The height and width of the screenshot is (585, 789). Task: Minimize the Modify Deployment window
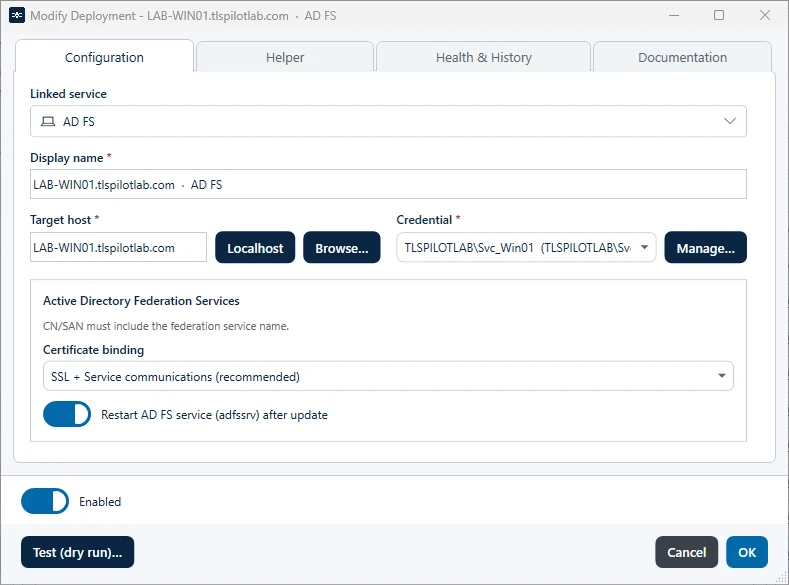(x=674, y=16)
